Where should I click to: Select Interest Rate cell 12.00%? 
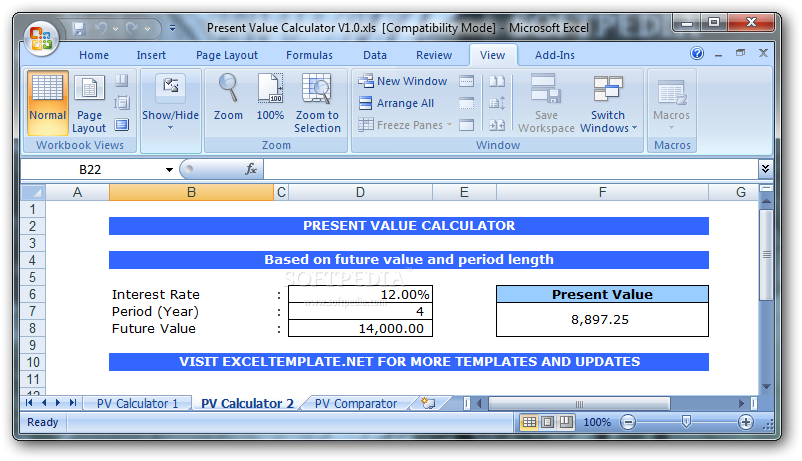(x=361, y=295)
